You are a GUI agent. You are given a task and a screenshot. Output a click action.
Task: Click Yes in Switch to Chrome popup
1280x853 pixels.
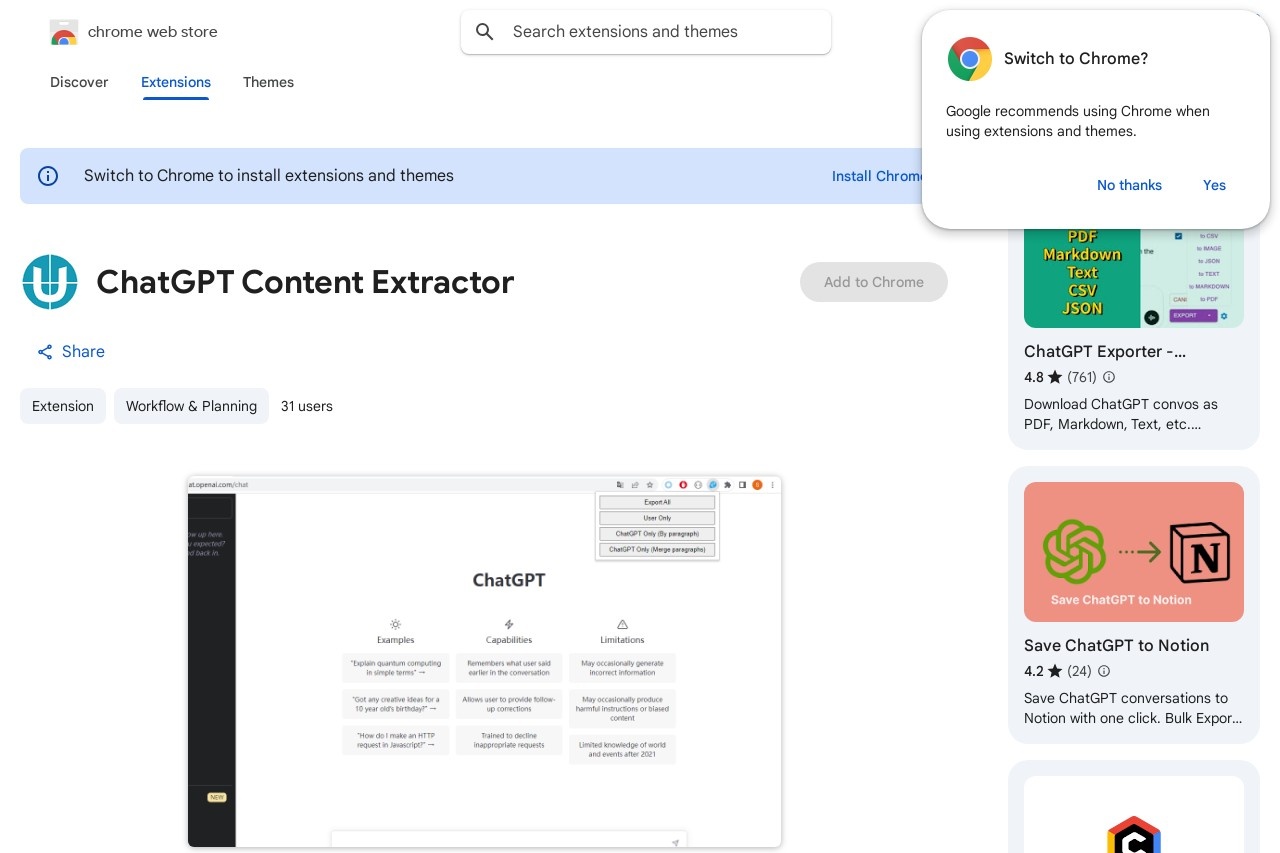tap(1214, 185)
